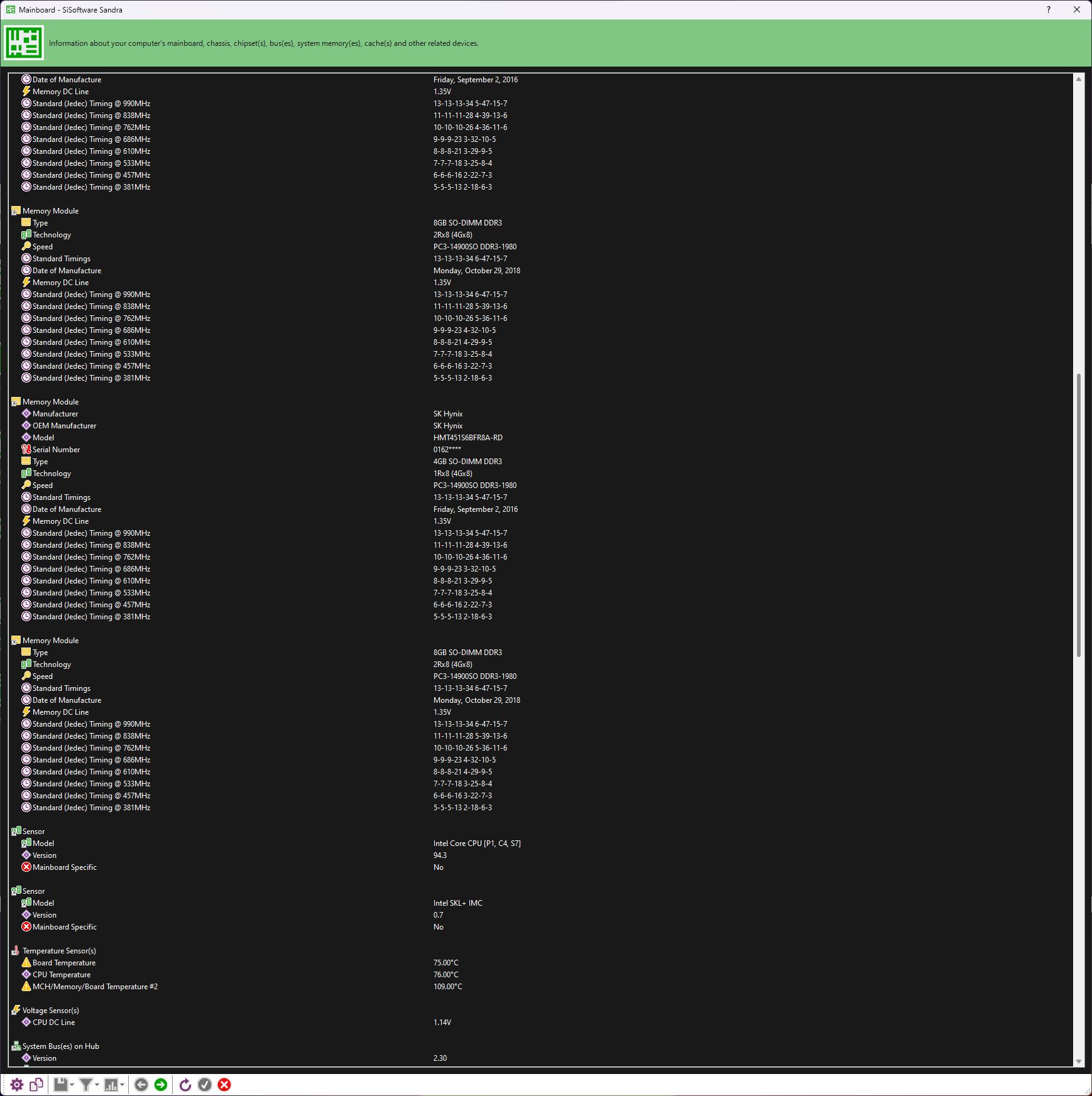Select the serial value 0162****
This screenshot has height=1096, width=1092.
(x=447, y=450)
